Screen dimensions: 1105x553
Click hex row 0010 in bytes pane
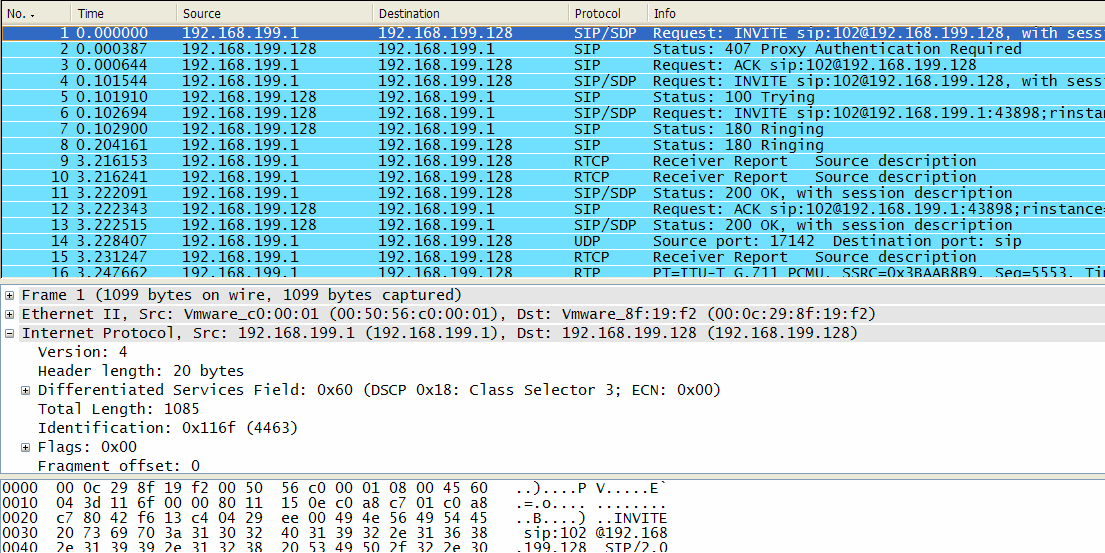pos(335,503)
